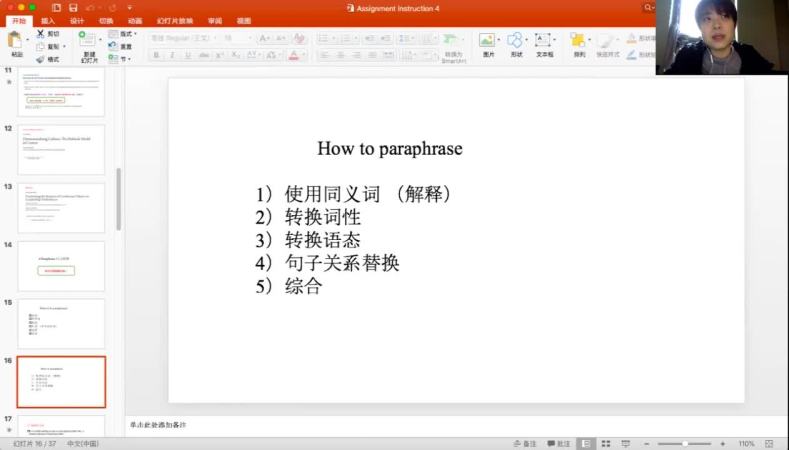This screenshot has height=450, width=789.
Task: Toggle Bold formatting
Action: point(156,55)
